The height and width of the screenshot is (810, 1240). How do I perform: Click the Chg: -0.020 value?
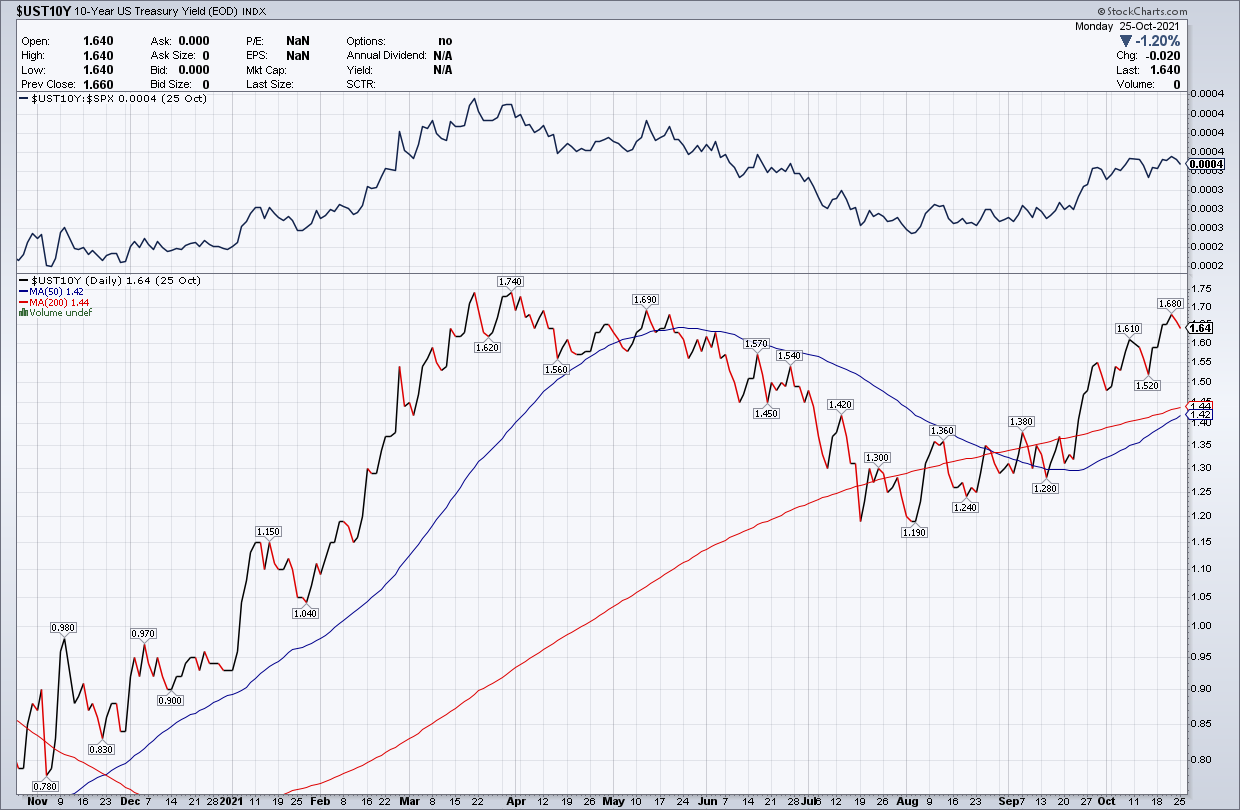1149,56
